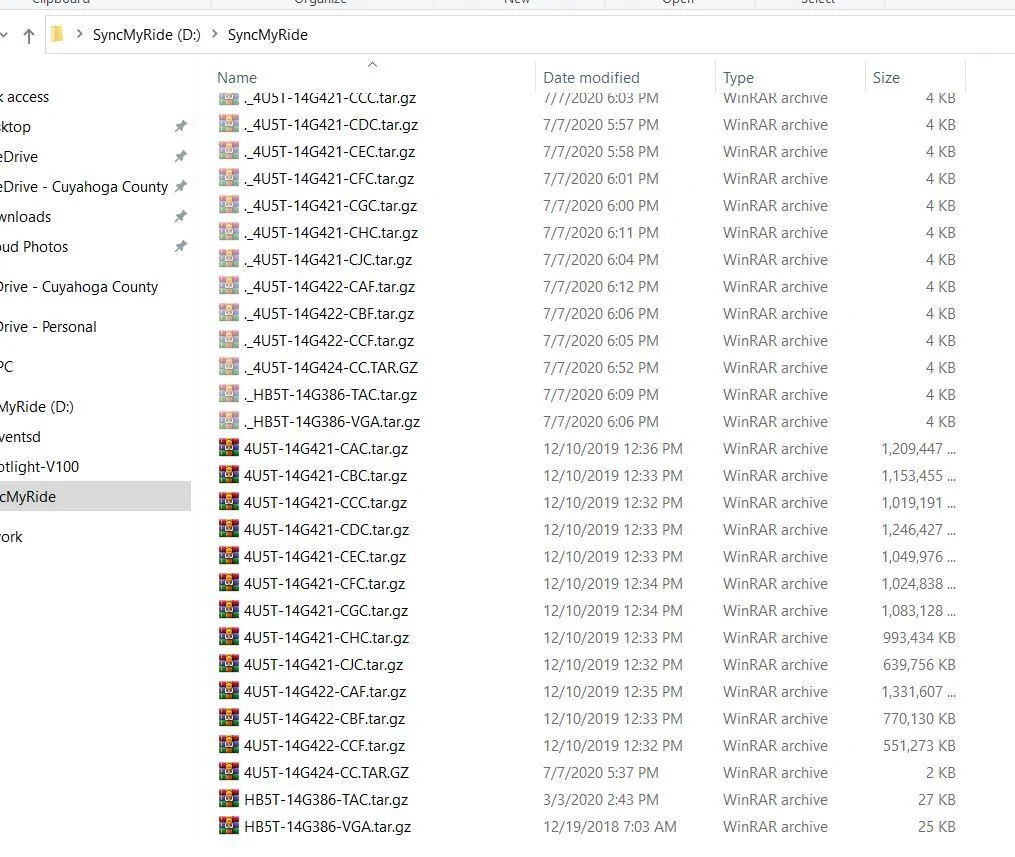Screen dimensions: 1015x857
Task: Sort files by the Type column
Action: 738,78
